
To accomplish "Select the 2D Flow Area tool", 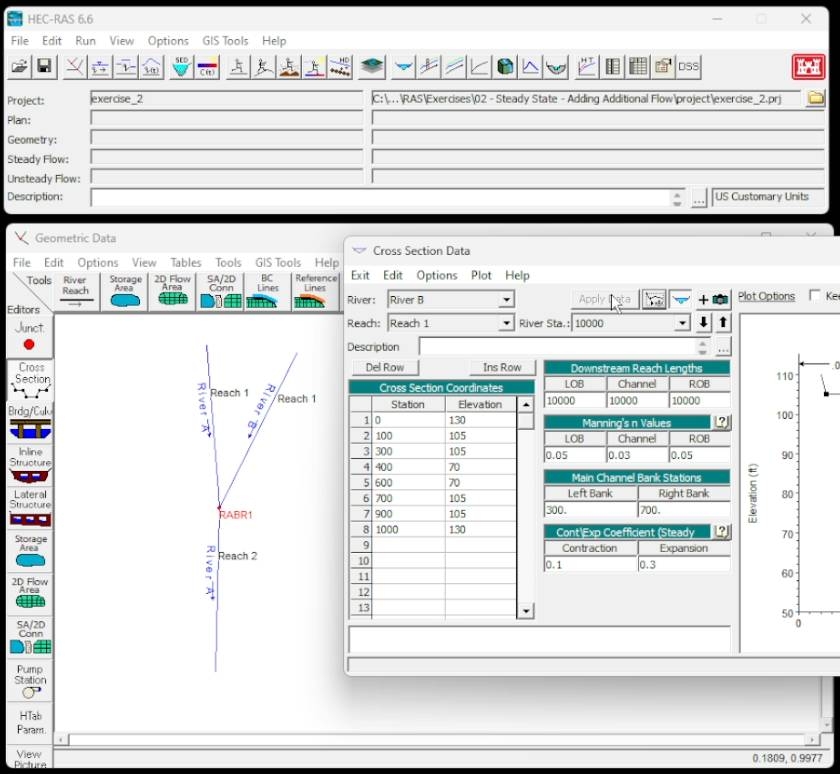I will [172, 291].
